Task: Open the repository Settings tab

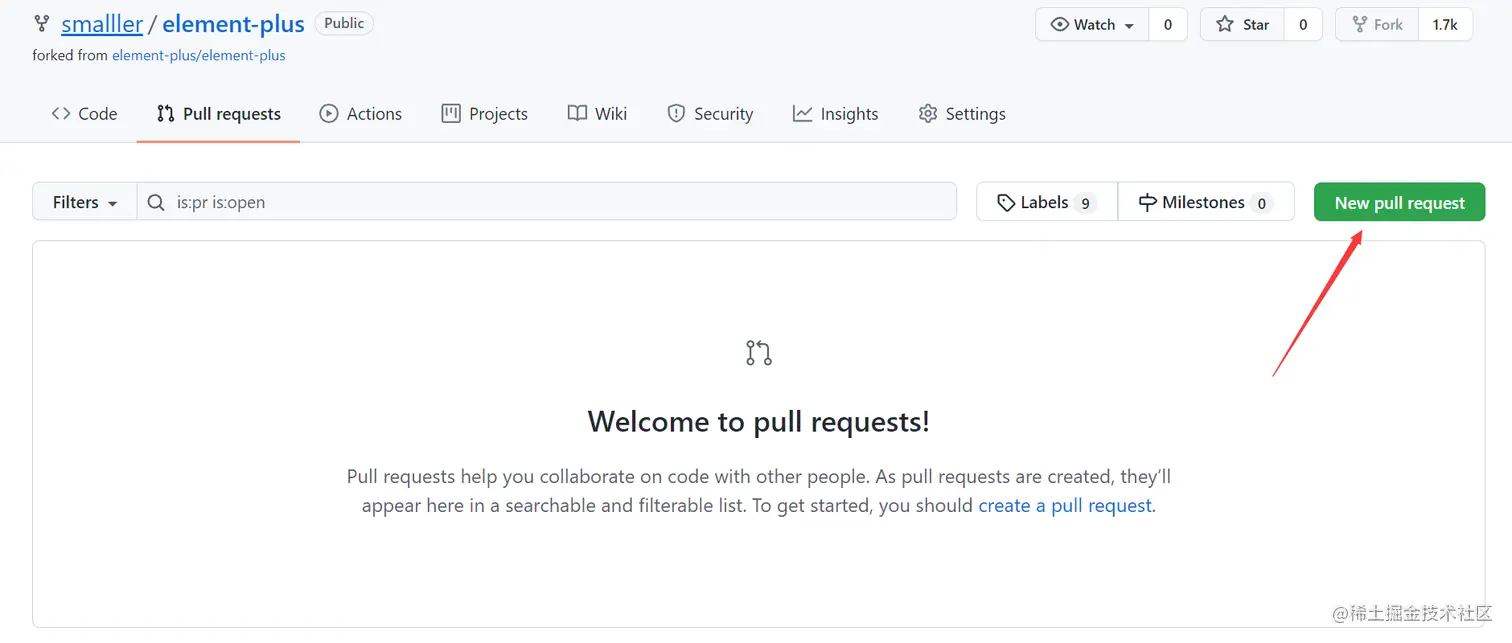Action: [x=962, y=114]
